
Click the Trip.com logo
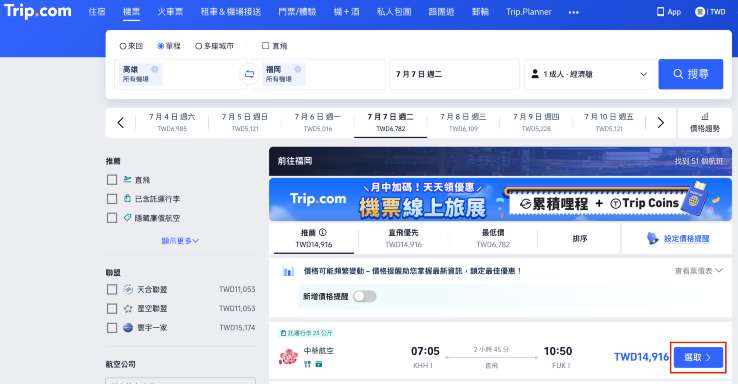38,11
